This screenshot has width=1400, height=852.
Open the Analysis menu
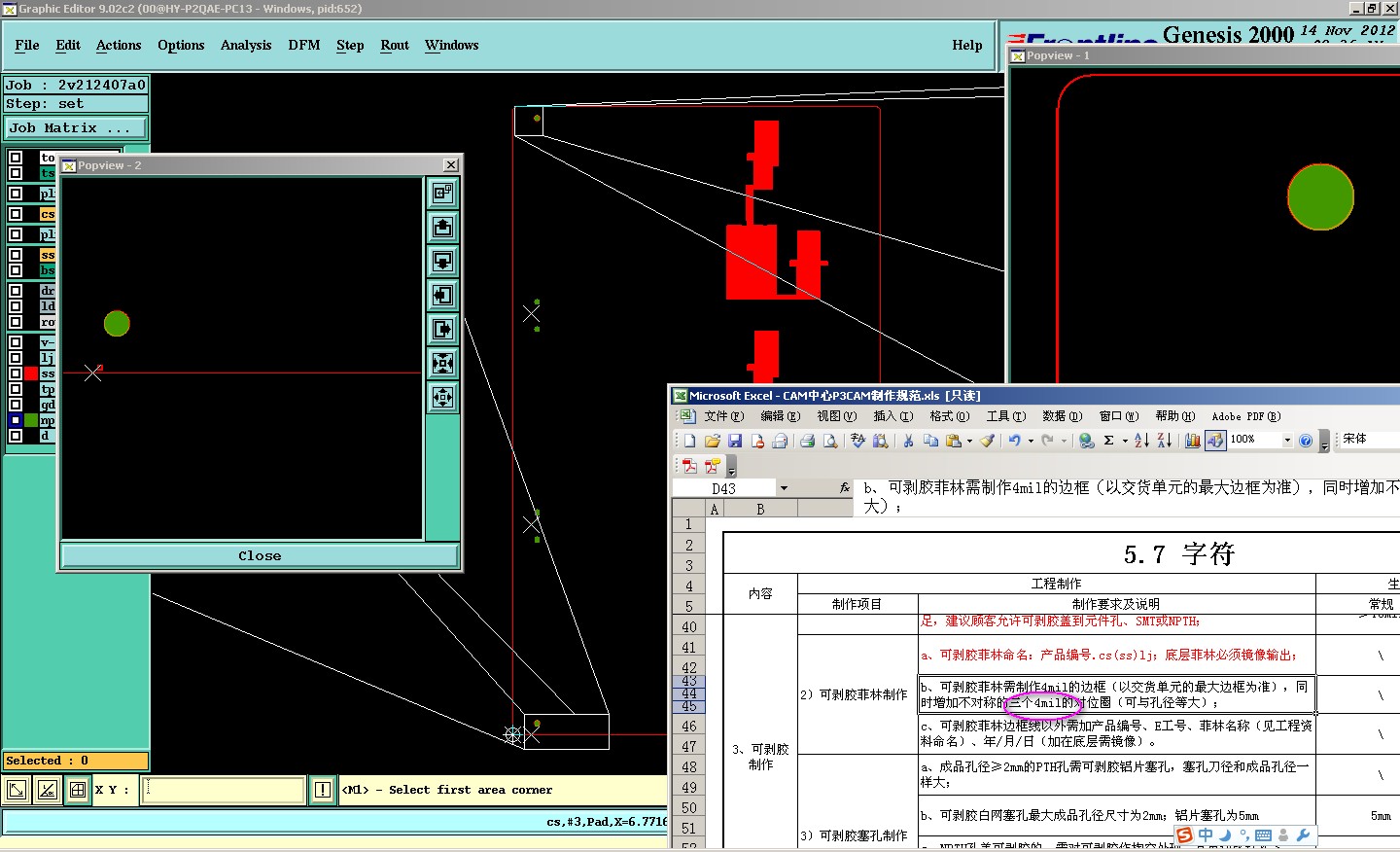click(245, 46)
